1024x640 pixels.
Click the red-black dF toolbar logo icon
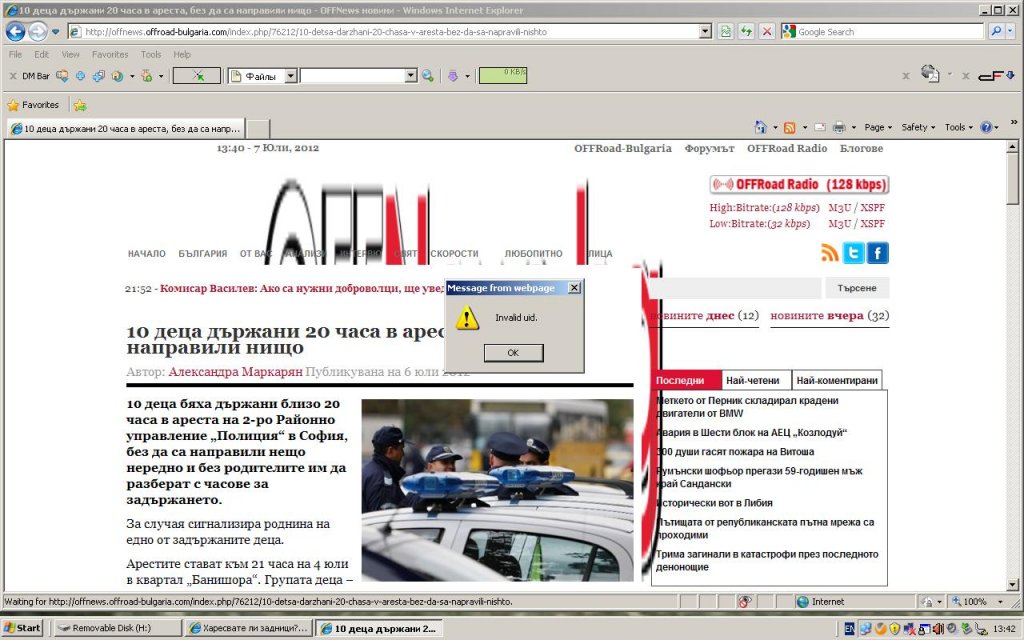991,76
